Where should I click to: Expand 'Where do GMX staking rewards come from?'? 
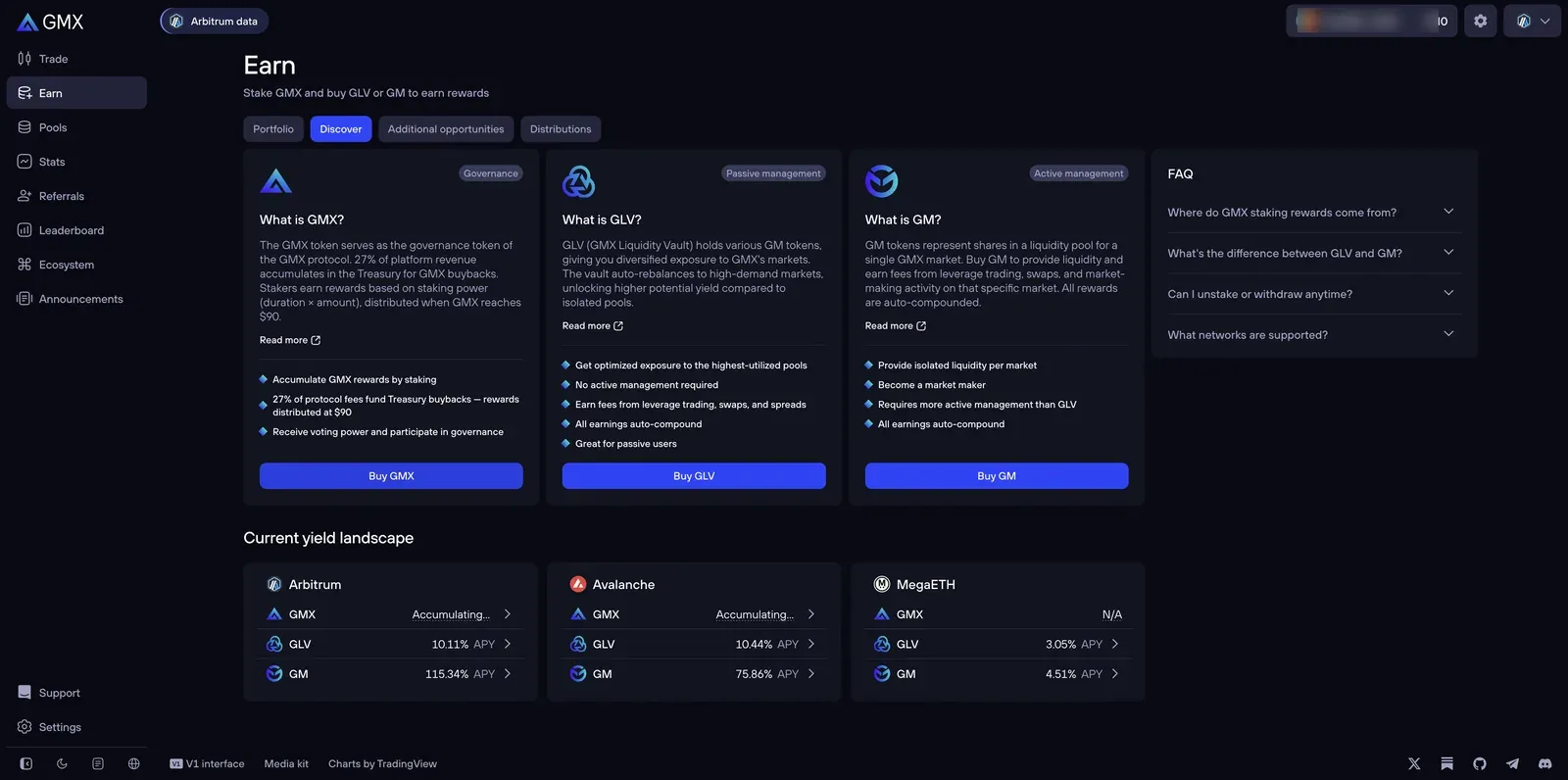coord(1314,213)
